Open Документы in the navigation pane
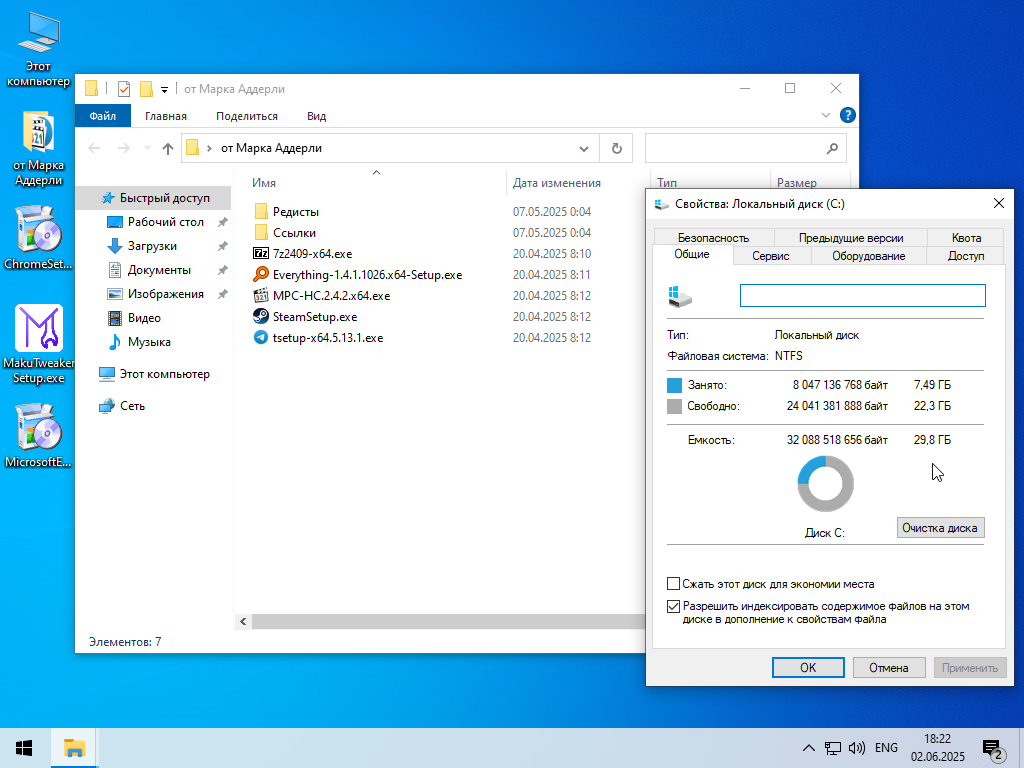 point(159,270)
